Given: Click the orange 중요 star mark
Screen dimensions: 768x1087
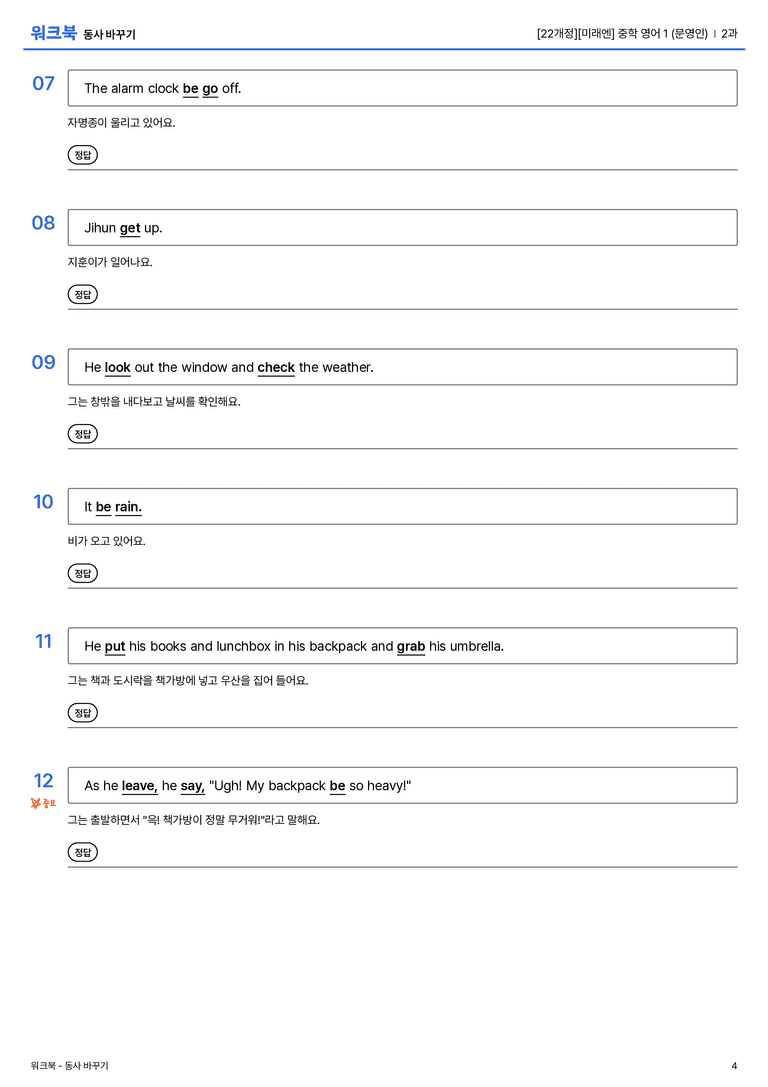Looking at the screenshot, I should [43, 803].
